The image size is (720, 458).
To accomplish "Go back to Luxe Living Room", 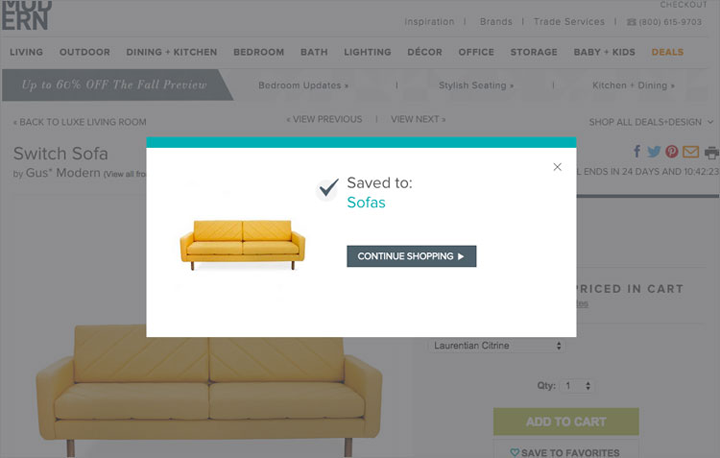I will (80, 122).
